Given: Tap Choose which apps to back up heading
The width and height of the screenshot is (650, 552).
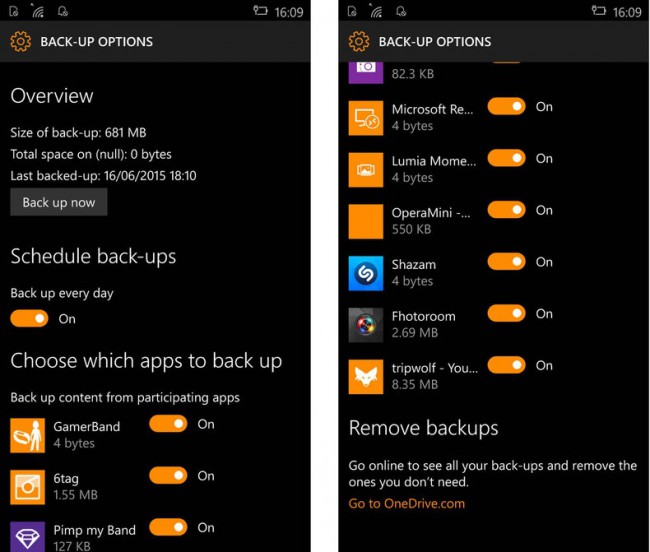Looking at the screenshot, I should coord(146,361).
